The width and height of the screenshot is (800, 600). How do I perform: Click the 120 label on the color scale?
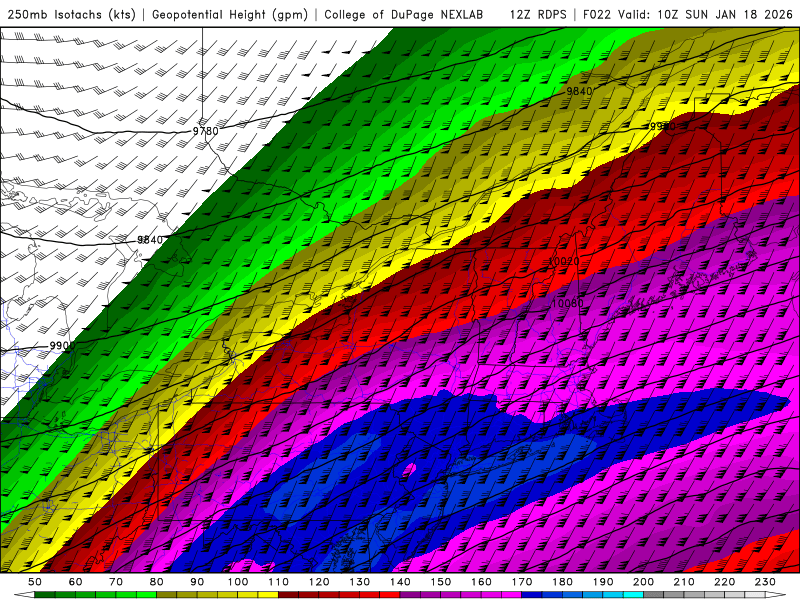coord(319,582)
